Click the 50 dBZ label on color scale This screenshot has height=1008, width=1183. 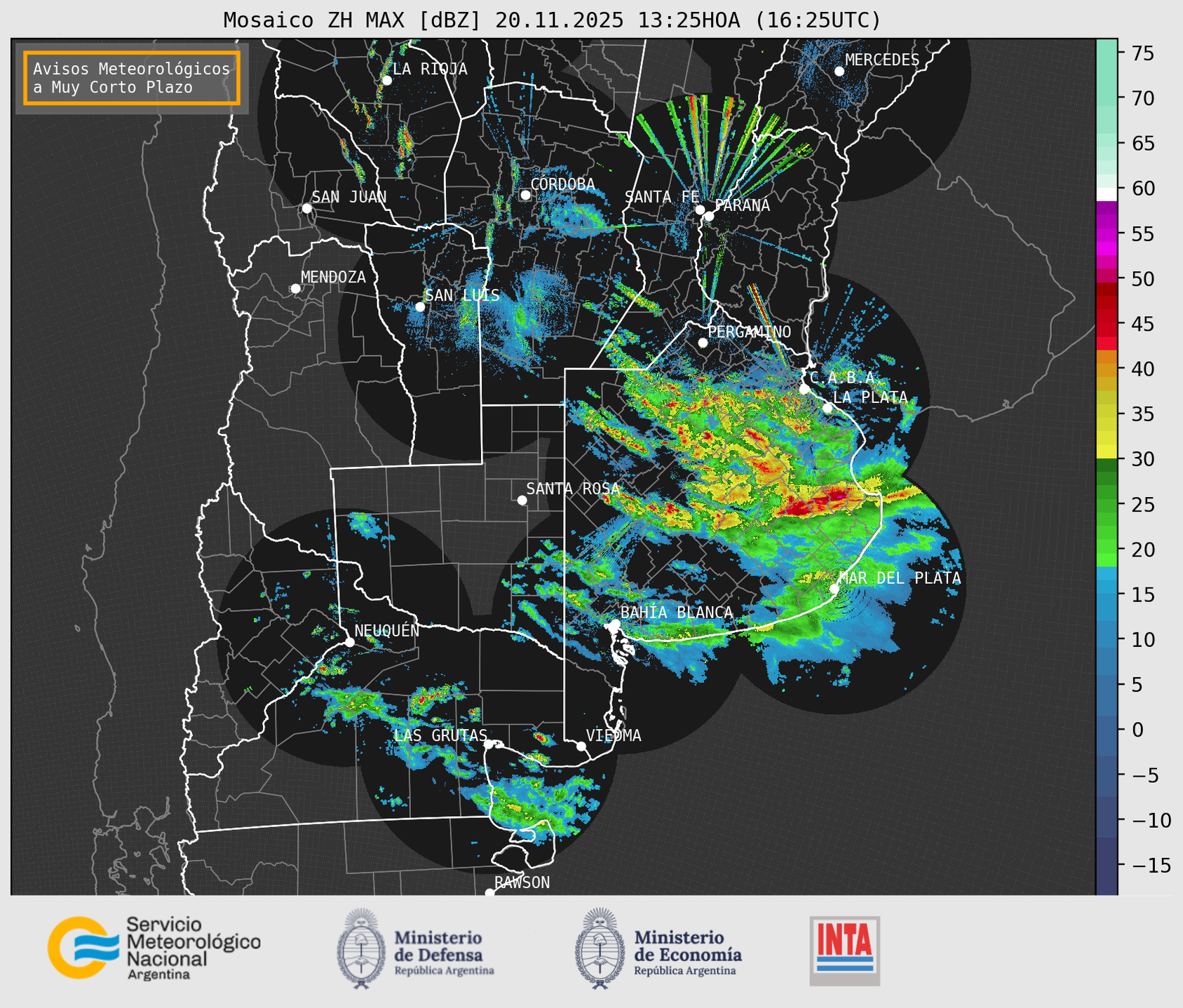(1142, 279)
